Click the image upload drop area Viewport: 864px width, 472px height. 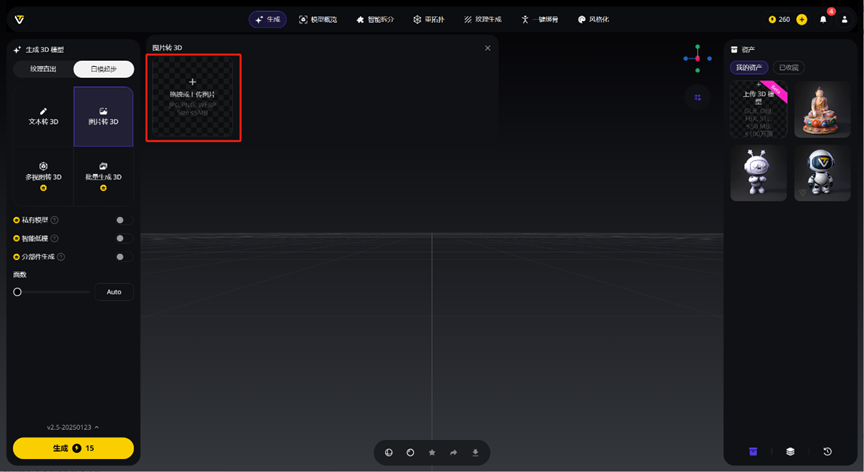192,97
